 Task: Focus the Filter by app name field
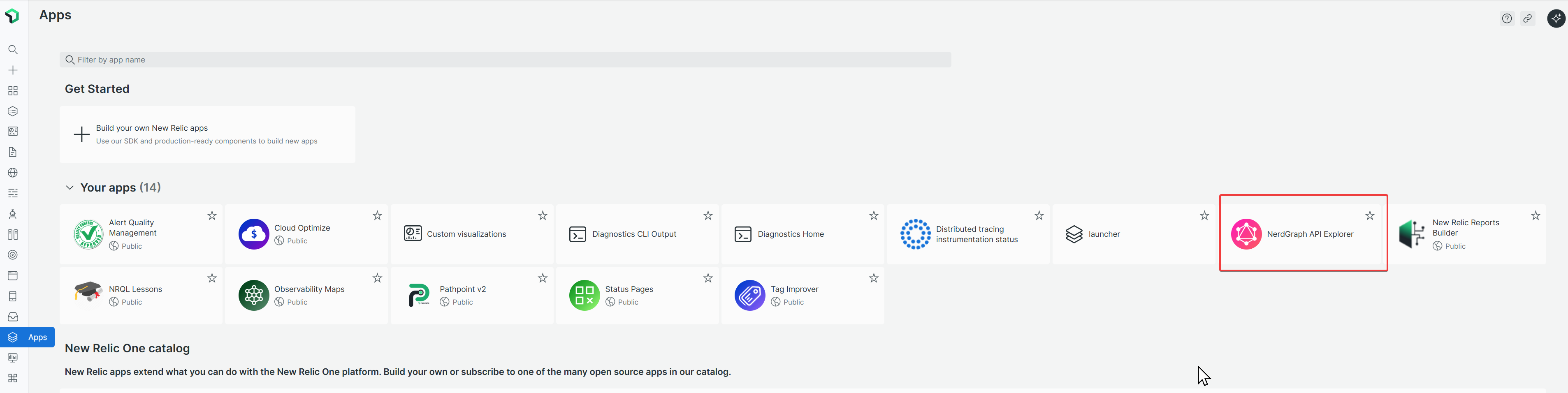pyautogui.click(x=505, y=60)
